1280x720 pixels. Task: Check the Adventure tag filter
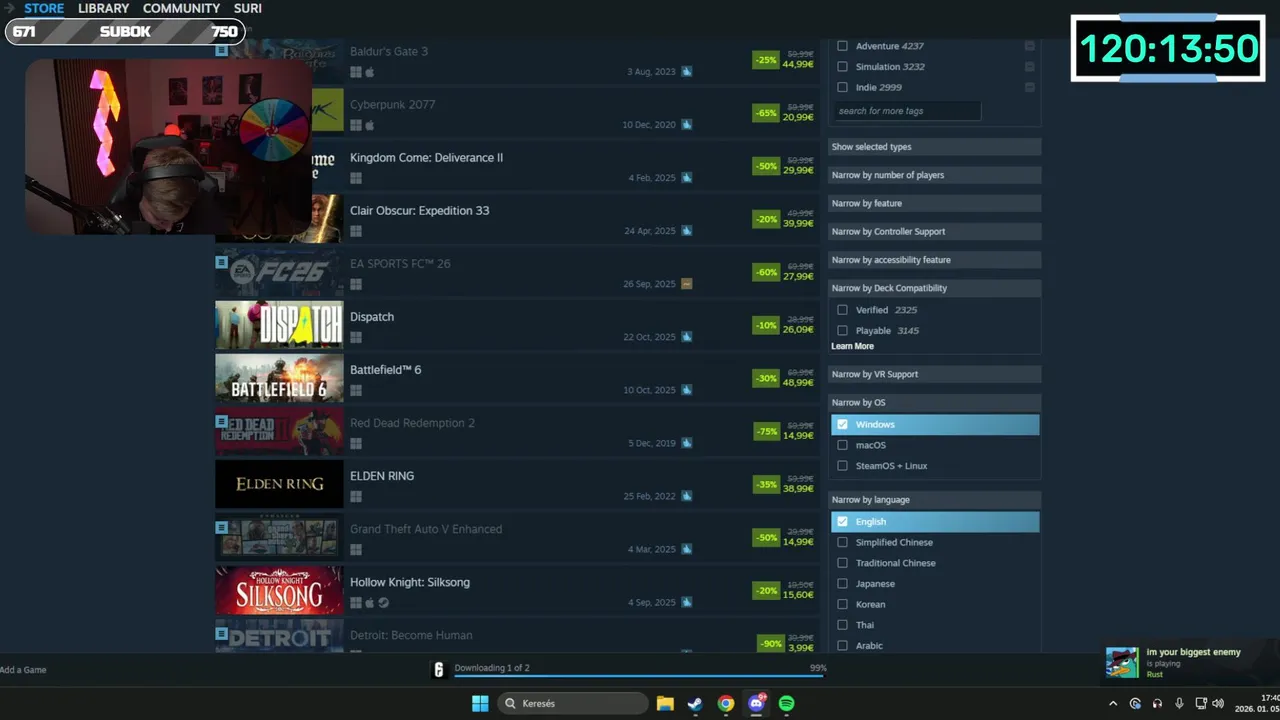(x=842, y=46)
